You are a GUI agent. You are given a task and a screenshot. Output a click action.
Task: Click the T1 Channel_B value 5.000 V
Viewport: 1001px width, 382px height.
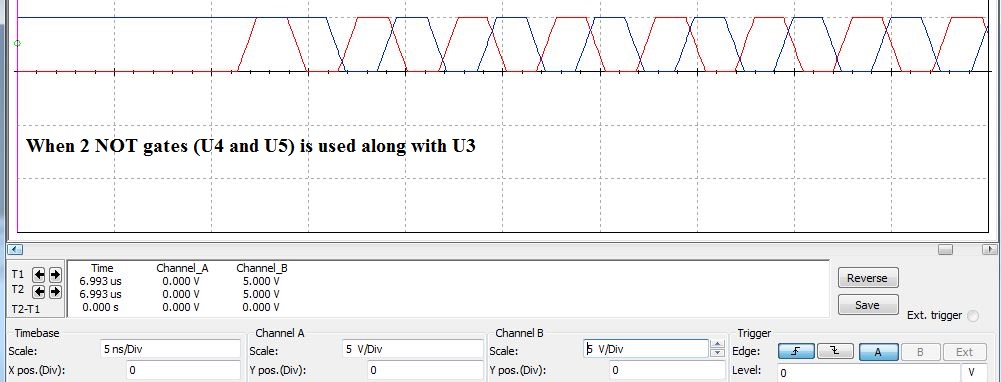261,281
